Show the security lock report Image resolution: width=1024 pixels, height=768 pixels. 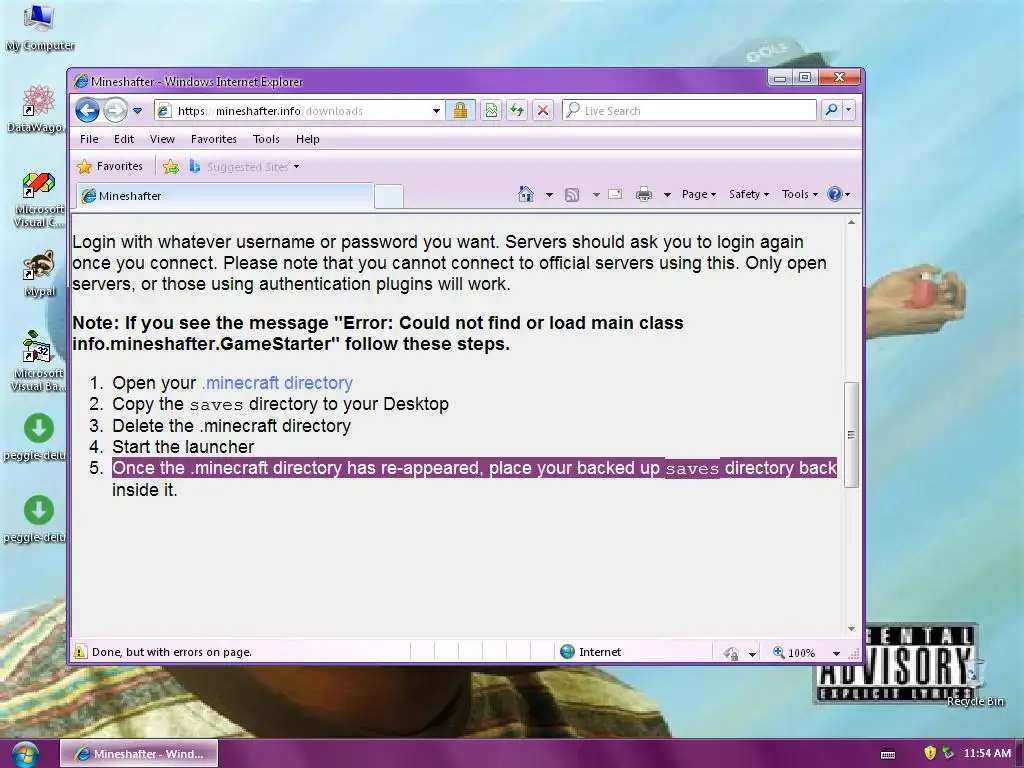coord(460,110)
